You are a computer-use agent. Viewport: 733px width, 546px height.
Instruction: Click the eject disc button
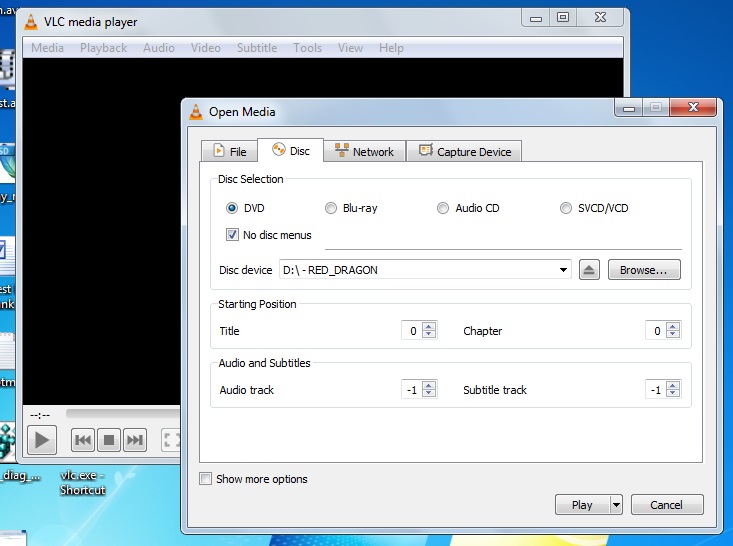click(589, 270)
